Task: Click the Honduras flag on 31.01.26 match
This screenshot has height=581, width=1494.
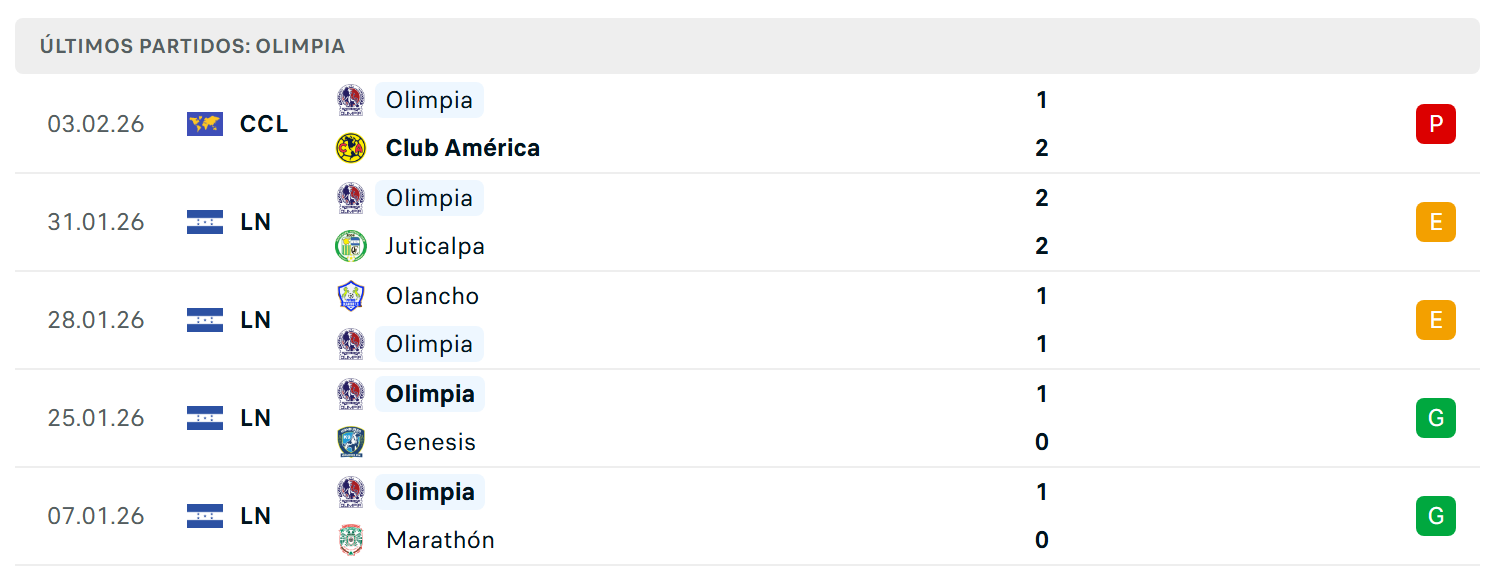Action: [x=205, y=222]
